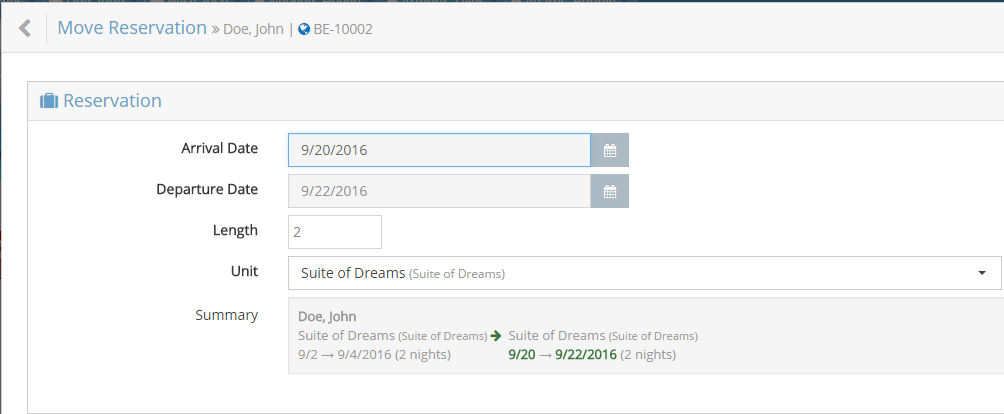Click the back chevron arrow
This screenshot has height=414, width=1004.
click(x=25, y=28)
